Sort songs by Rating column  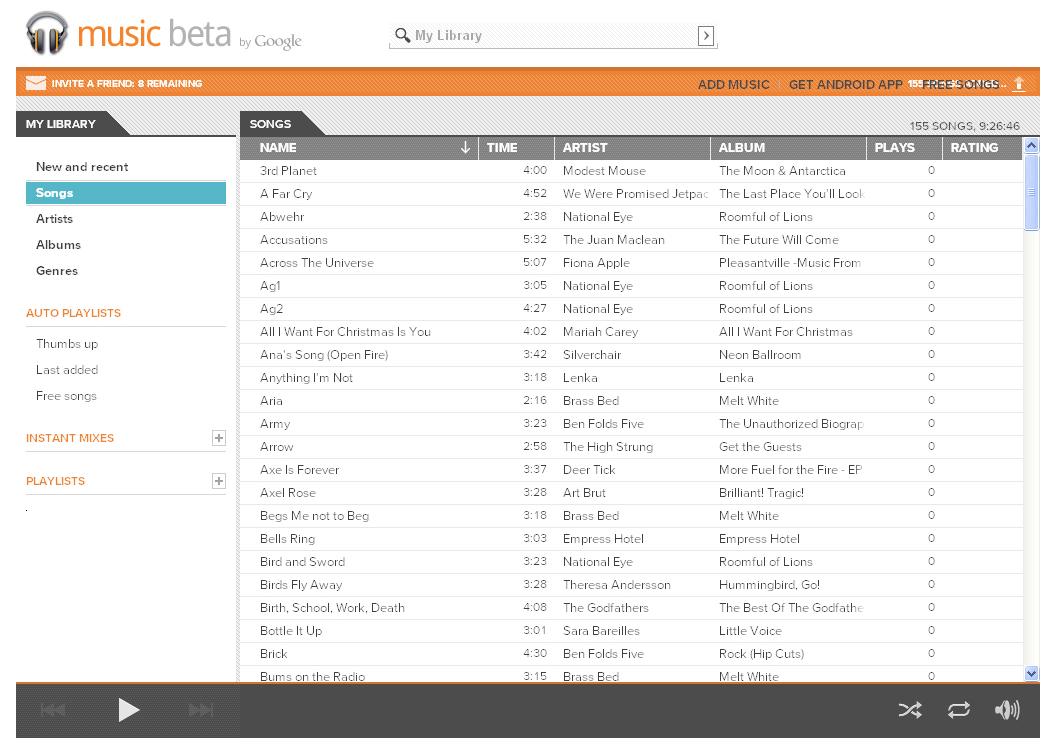983,147
